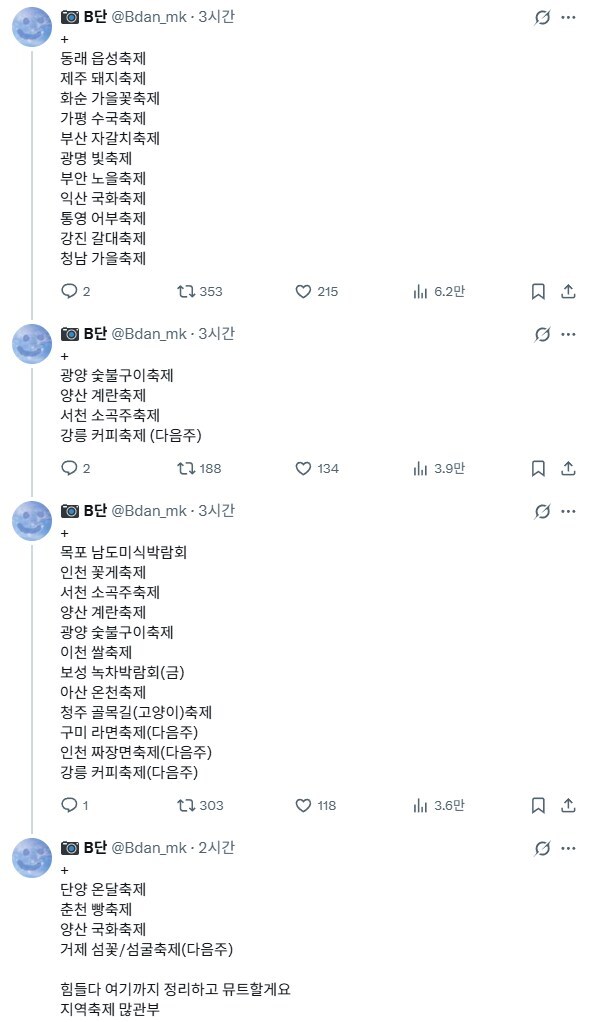
Task: Share the tweet listing 목포 남도미식박람회
Action: click(570, 805)
